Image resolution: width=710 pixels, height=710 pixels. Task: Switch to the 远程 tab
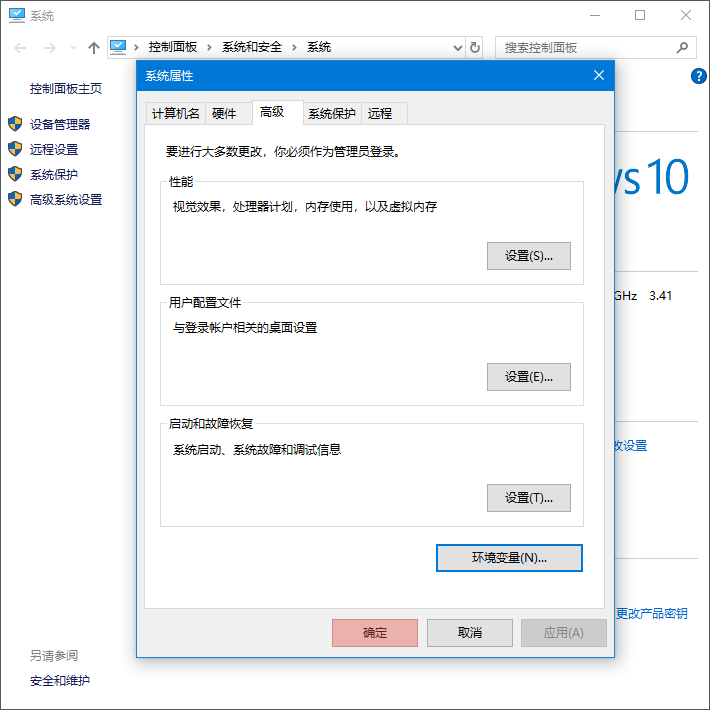(384, 113)
